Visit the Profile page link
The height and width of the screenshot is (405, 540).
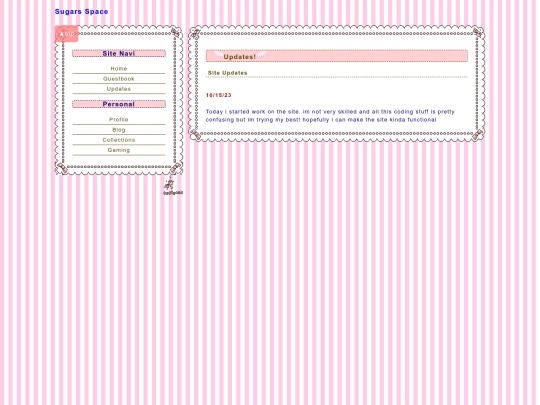click(119, 120)
